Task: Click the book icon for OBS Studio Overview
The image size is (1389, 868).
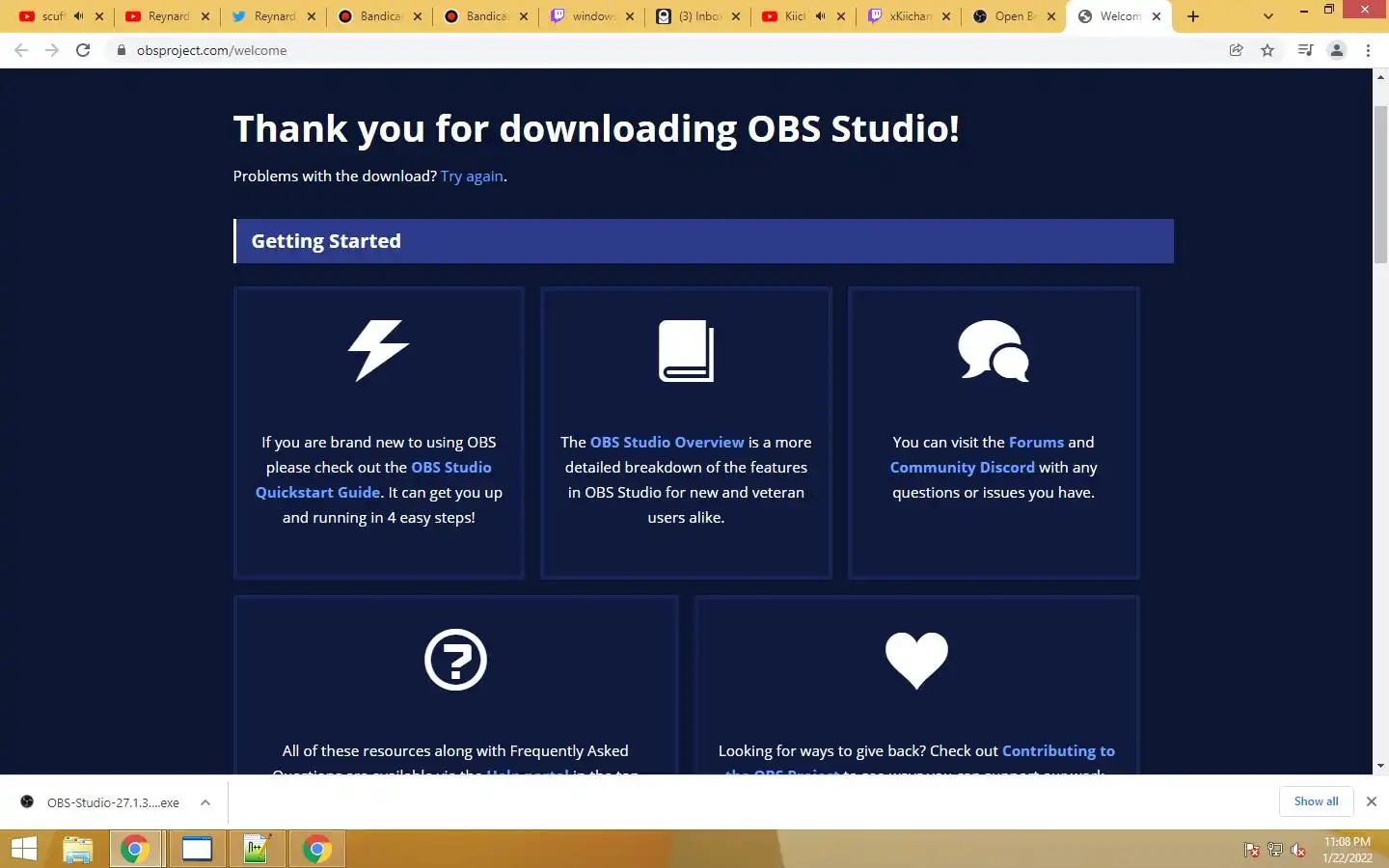Action: (x=686, y=351)
